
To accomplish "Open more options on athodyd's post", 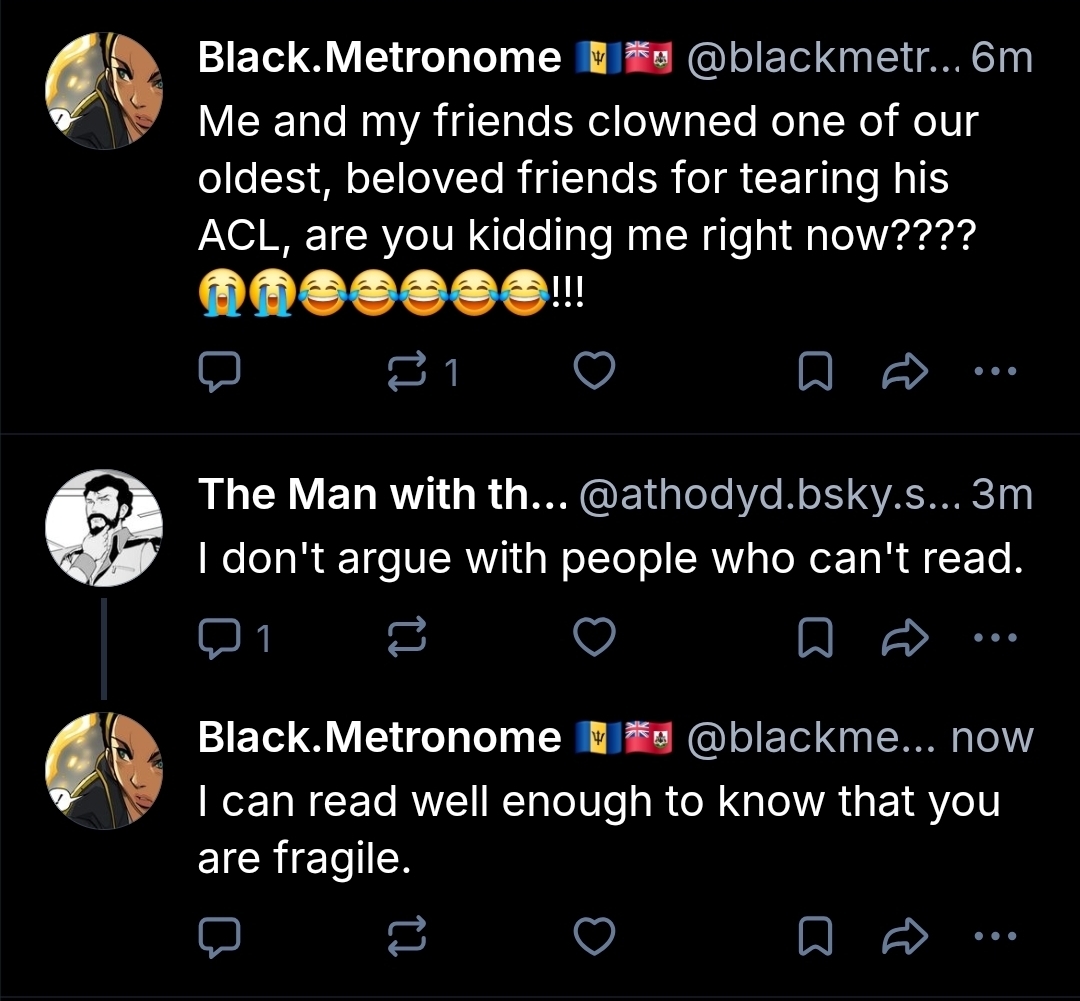I will click(996, 637).
